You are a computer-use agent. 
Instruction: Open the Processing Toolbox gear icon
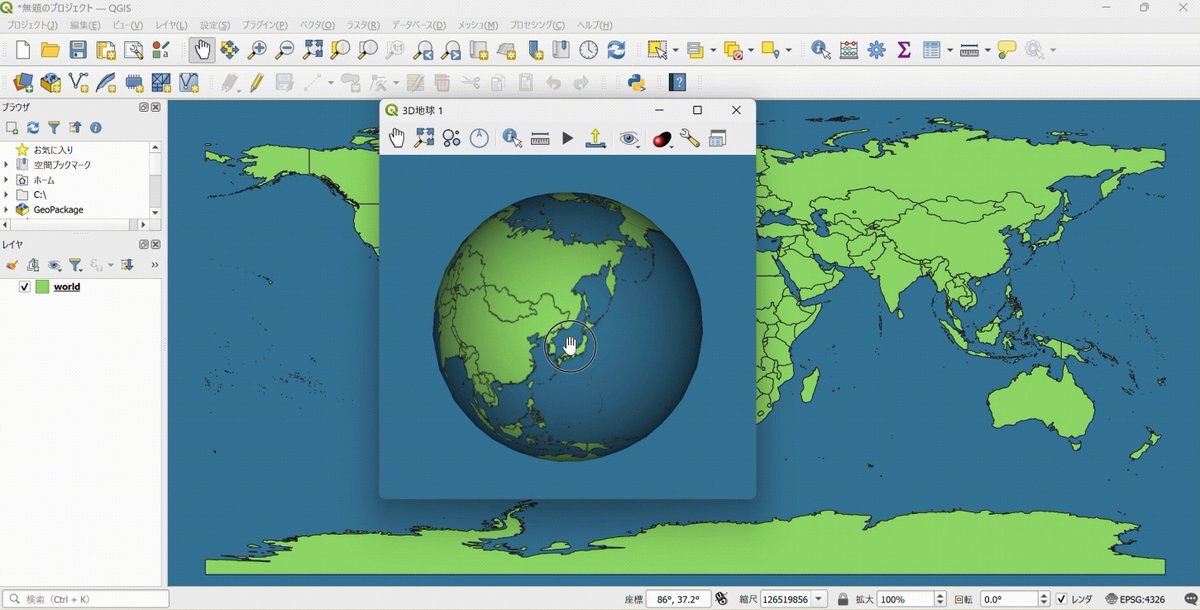click(x=877, y=50)
